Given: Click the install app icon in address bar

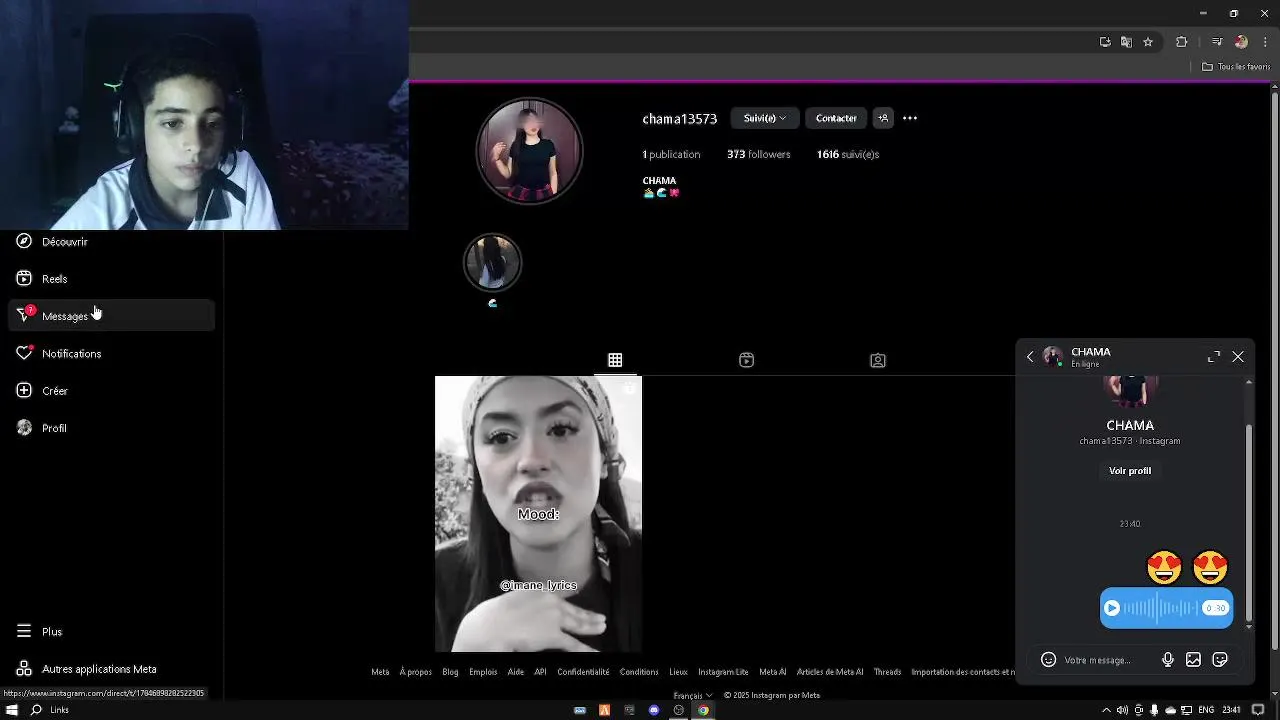Looking at the screenshot, I should 1105,42.
